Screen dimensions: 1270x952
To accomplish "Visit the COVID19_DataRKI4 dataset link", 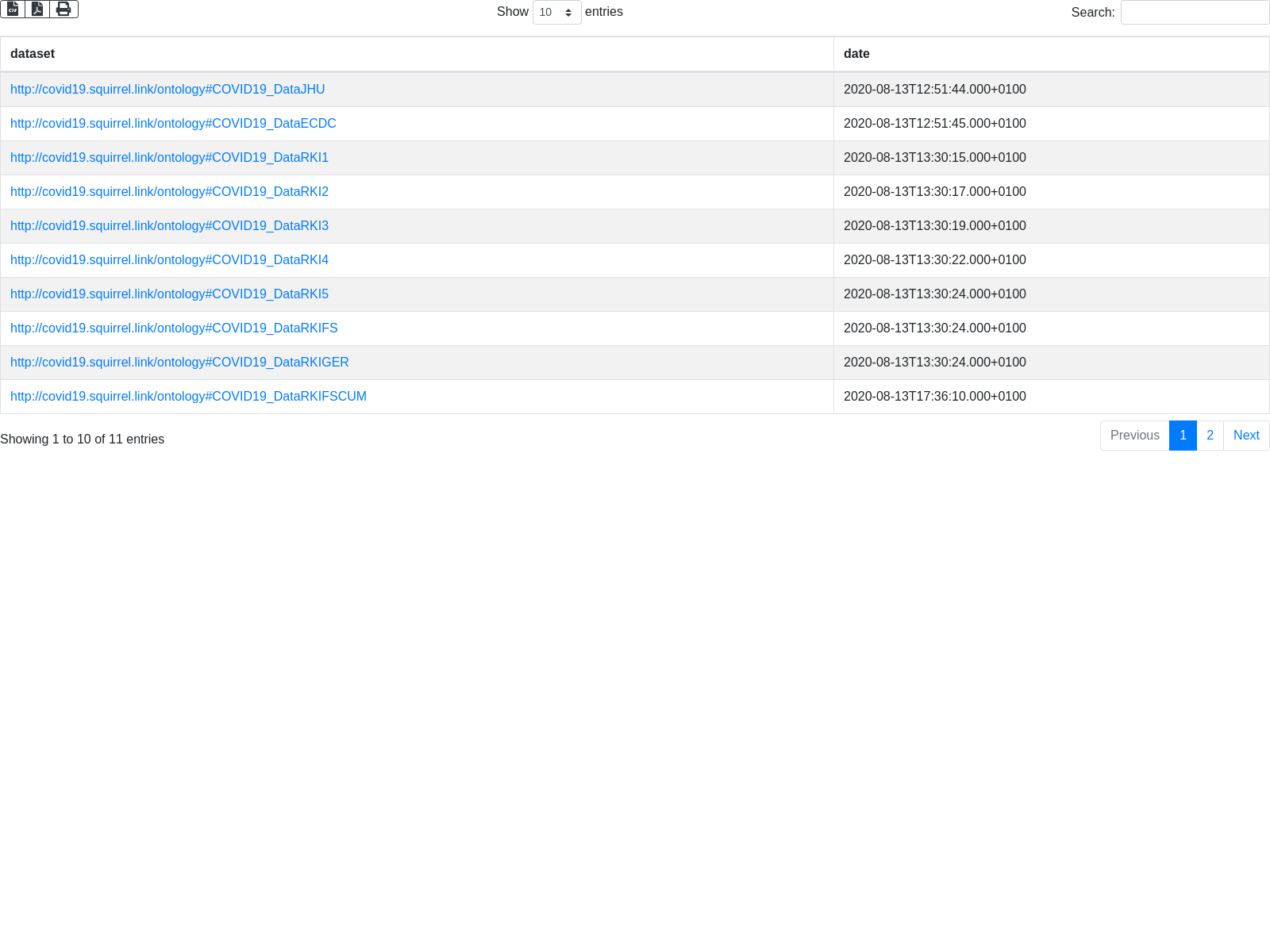I will pos(169,260).
